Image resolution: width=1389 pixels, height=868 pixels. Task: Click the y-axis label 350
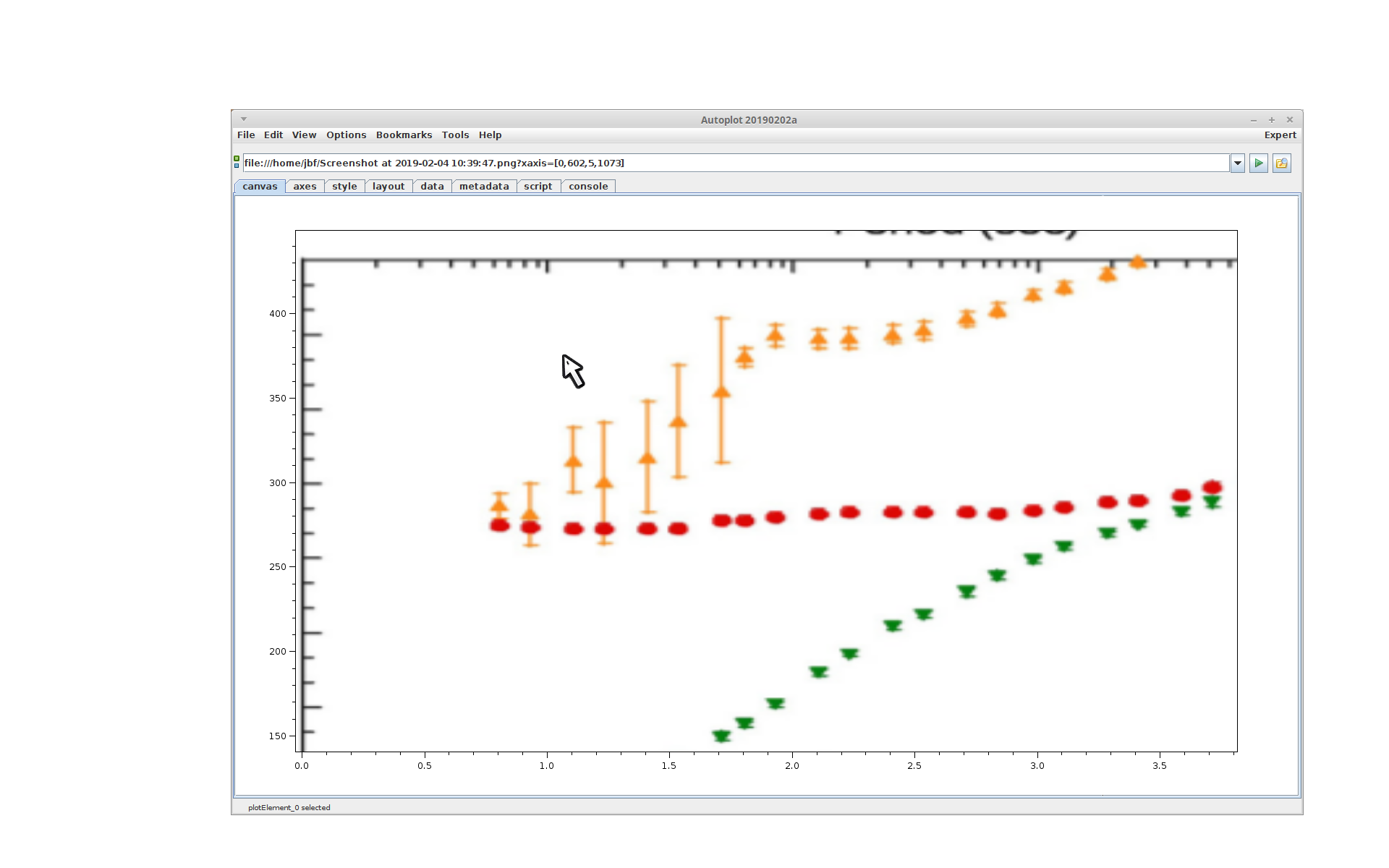[x=278, y=399]
